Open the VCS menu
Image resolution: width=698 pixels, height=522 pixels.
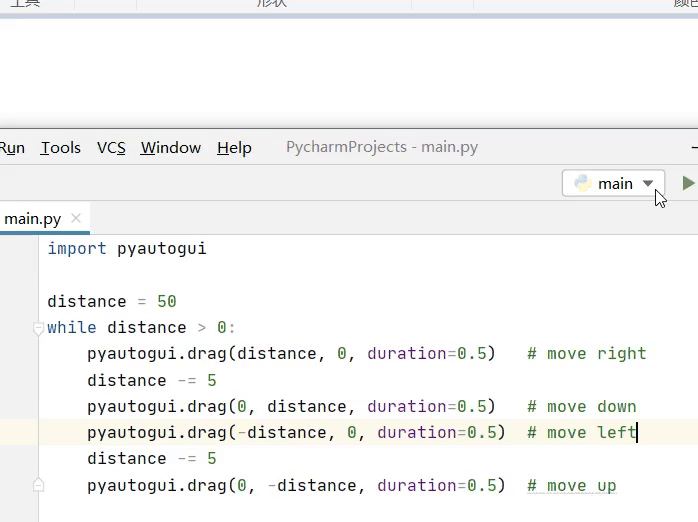(111, 148)
